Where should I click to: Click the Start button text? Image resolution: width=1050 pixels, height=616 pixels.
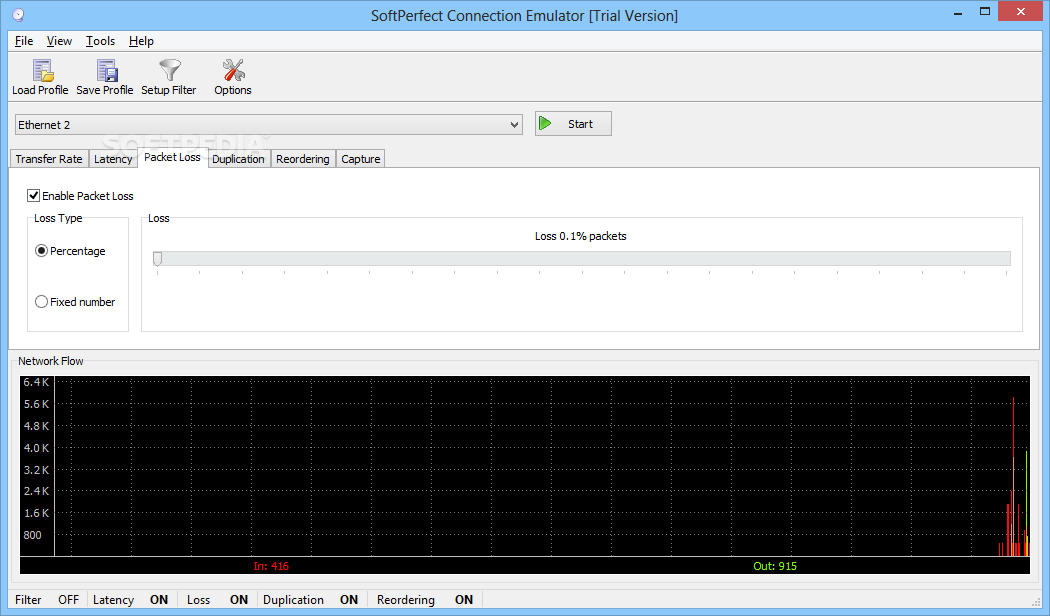580,124
